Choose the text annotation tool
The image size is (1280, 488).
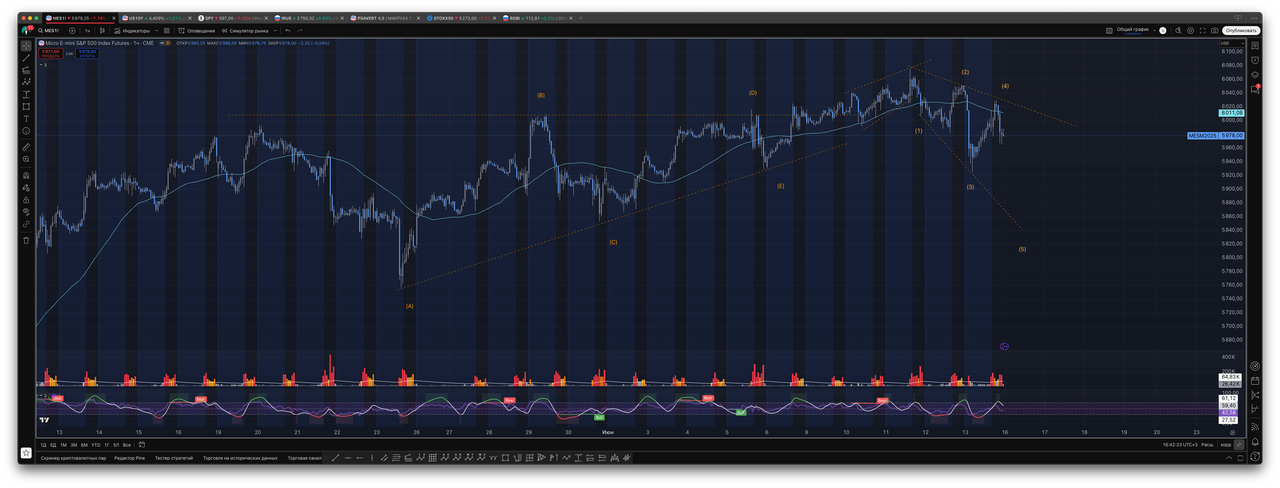pos(26,119)
